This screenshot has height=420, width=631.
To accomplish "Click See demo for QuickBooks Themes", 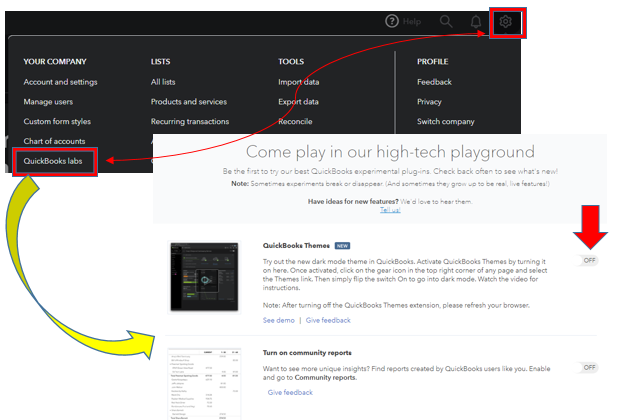I will click(278, 320).
